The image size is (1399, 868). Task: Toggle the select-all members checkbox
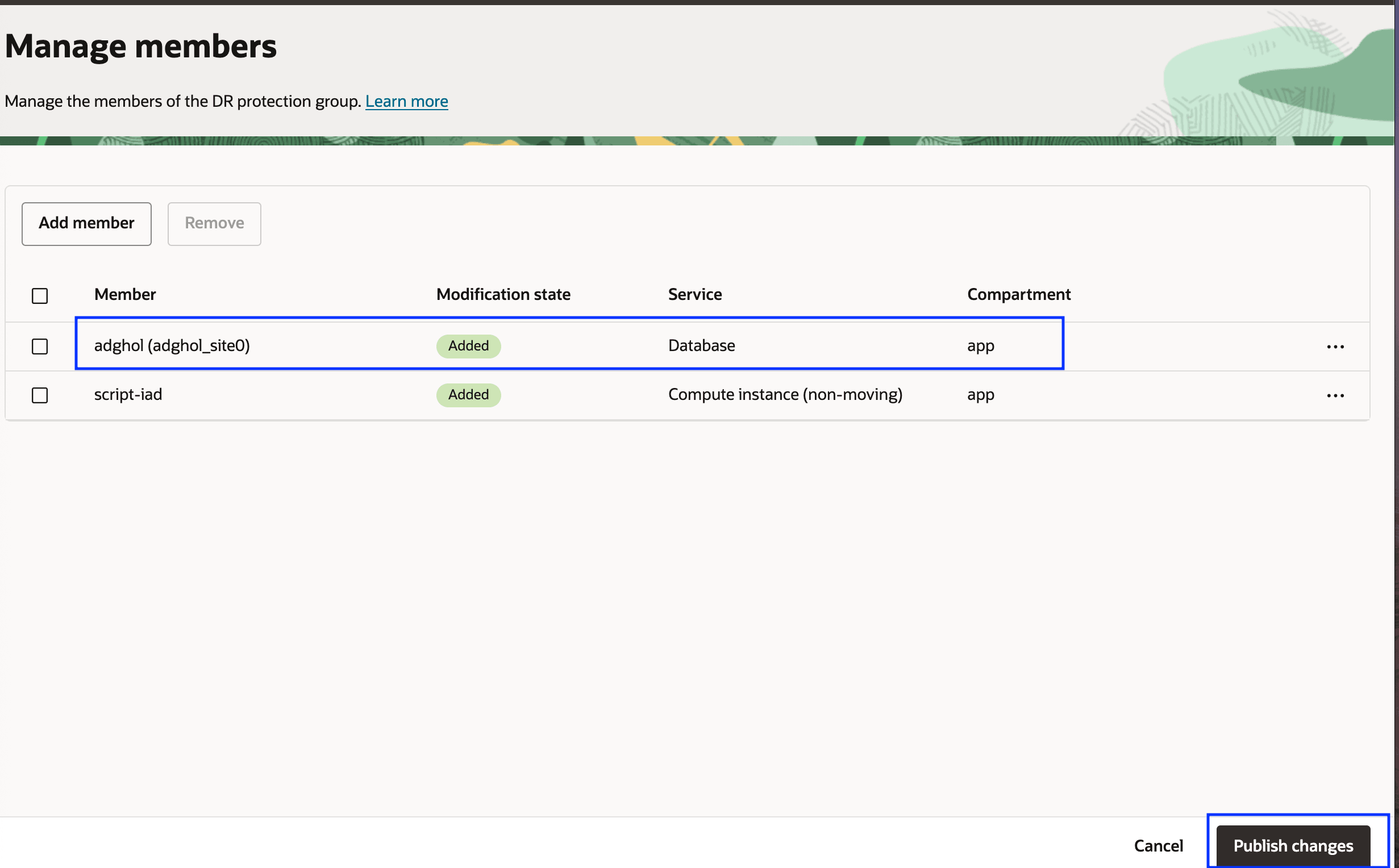coord(40,295)
